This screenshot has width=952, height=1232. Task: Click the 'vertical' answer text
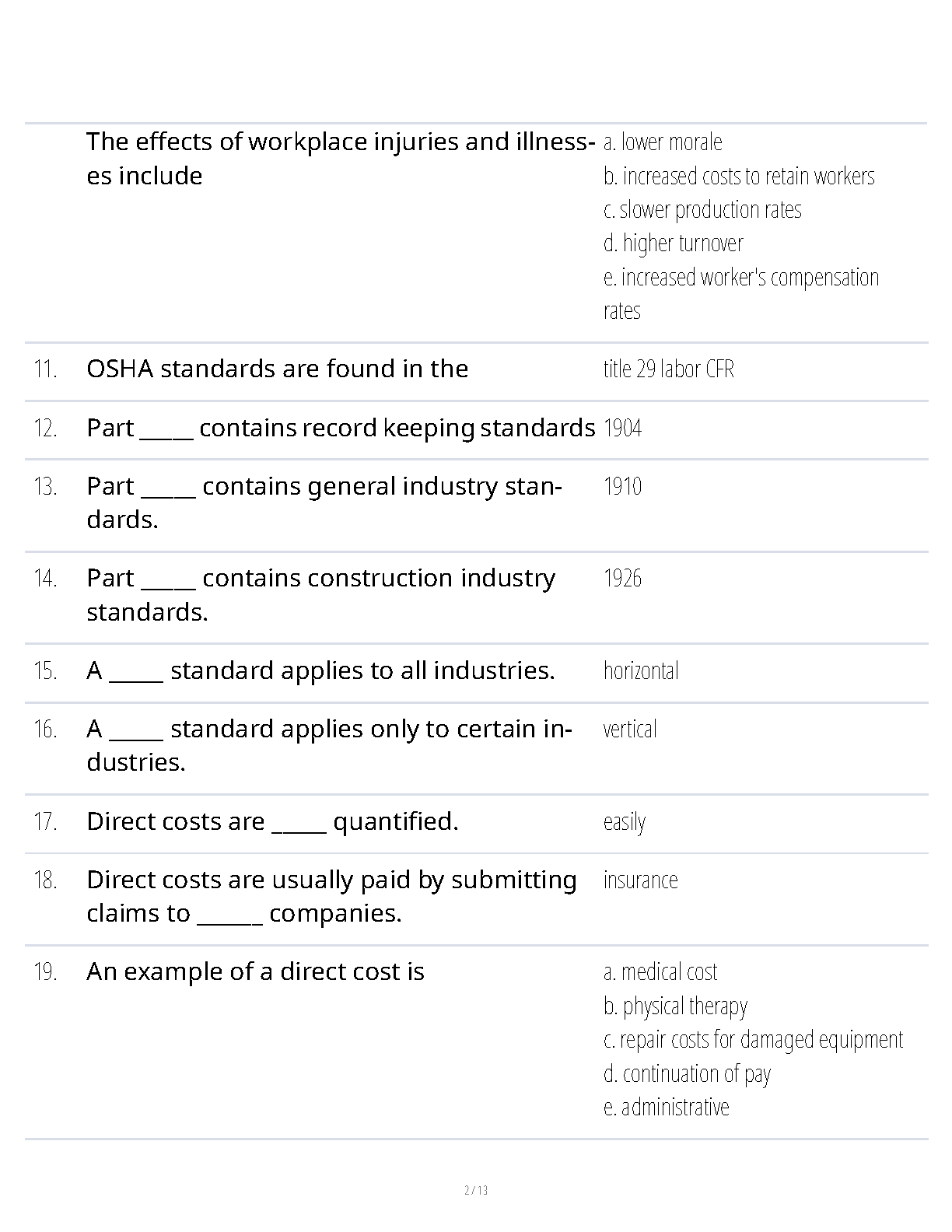click(630, 729)
